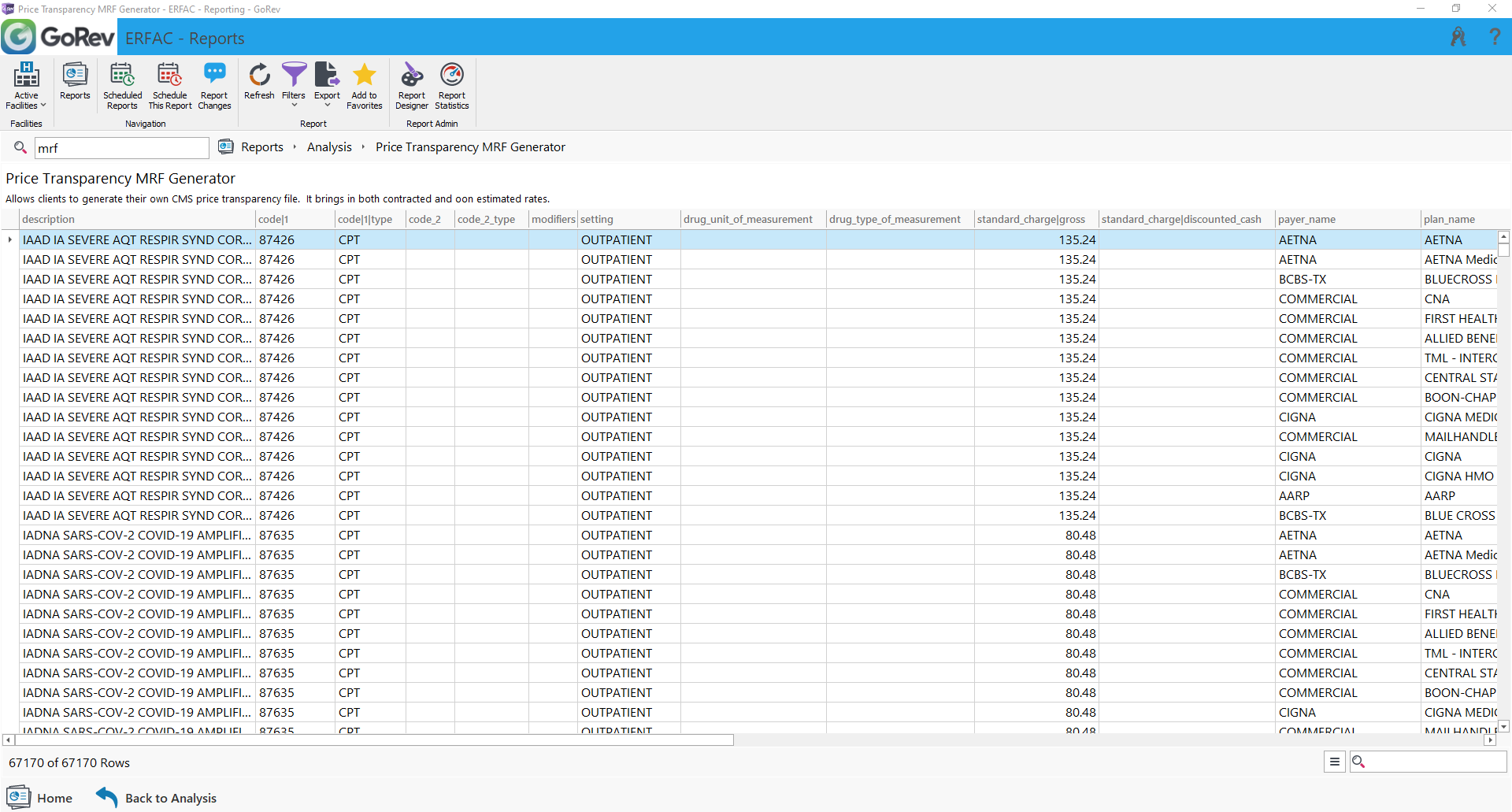1512x812 pixels.
Task: Sort by code_2_type column header
Action: tap(491, 219)
